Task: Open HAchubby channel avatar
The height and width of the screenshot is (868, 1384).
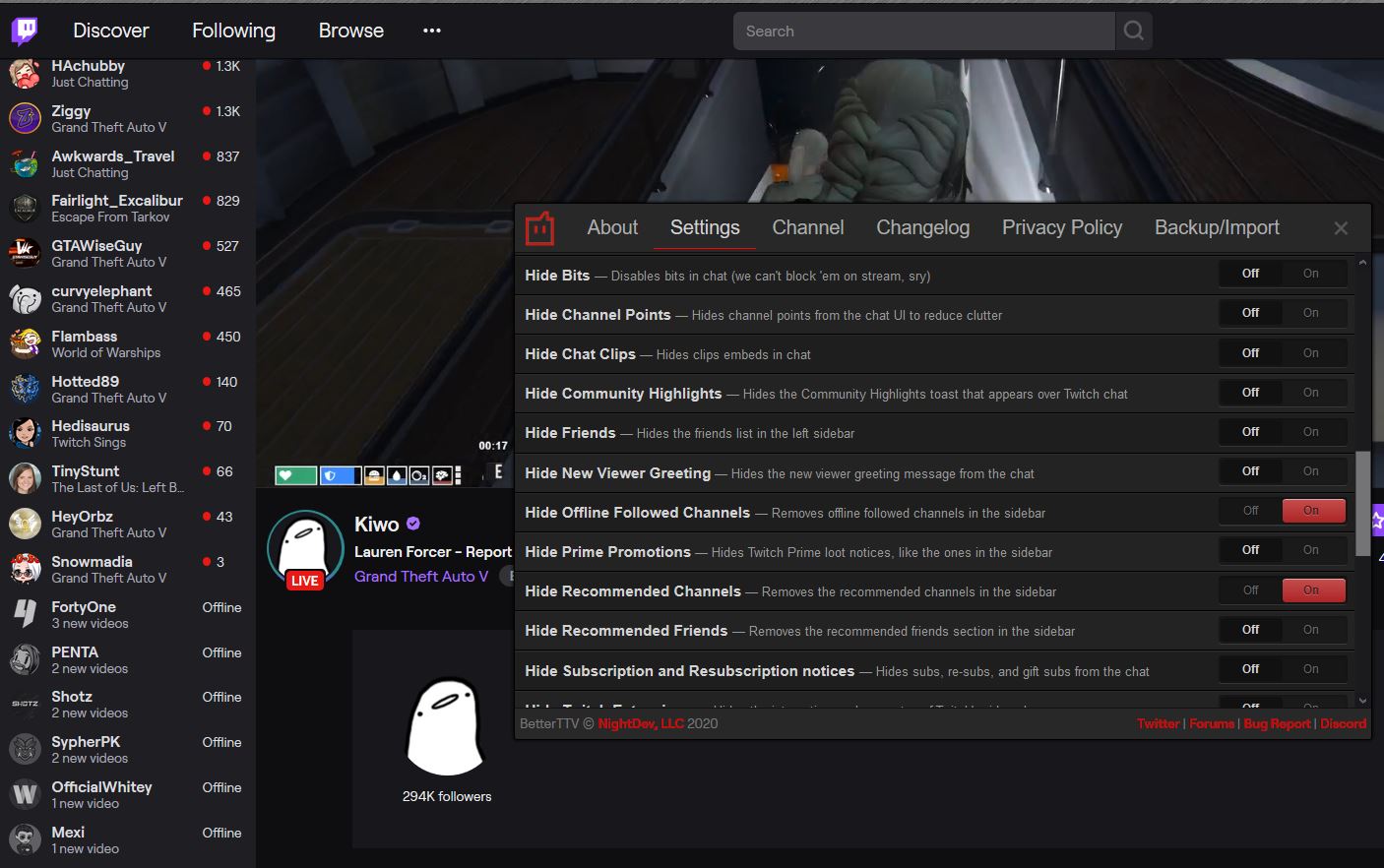Action: click(25, 74)
